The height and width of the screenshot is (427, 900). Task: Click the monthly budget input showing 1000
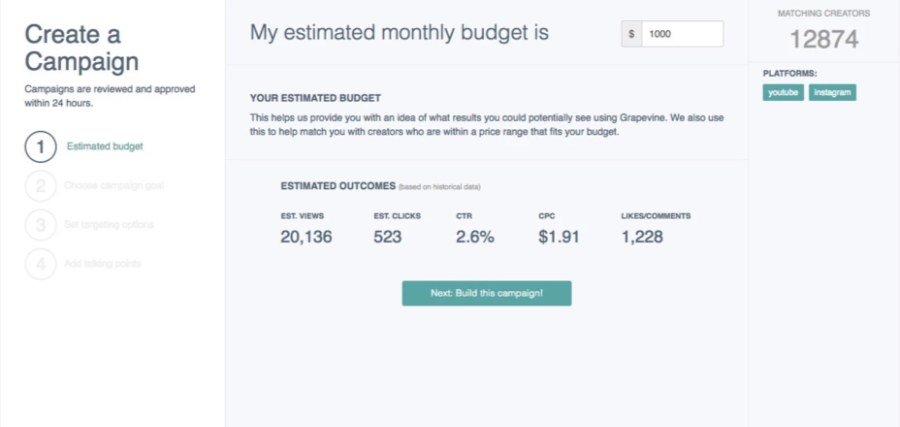pos(682,34)
